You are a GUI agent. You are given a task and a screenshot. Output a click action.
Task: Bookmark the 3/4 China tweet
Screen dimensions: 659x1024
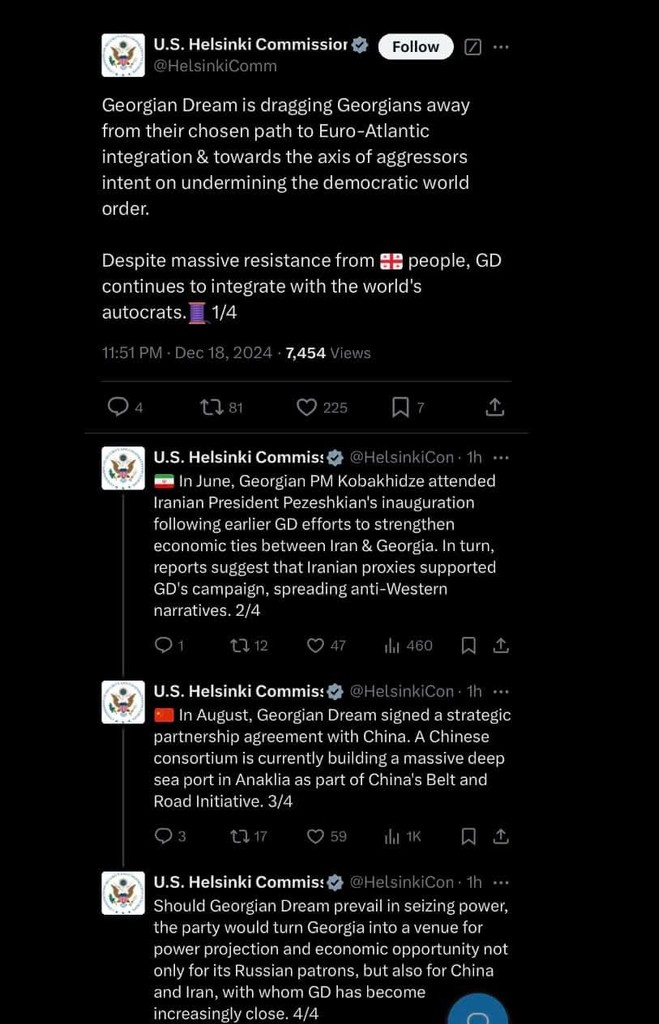point(468,837)
